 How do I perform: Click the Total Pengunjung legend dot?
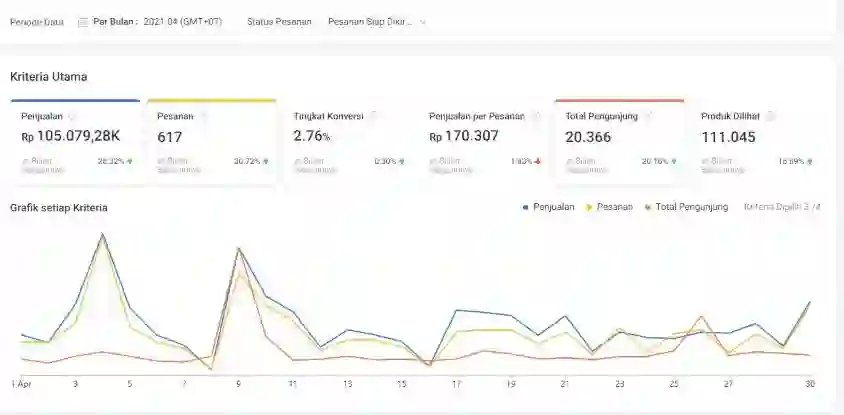coord(648,207)
